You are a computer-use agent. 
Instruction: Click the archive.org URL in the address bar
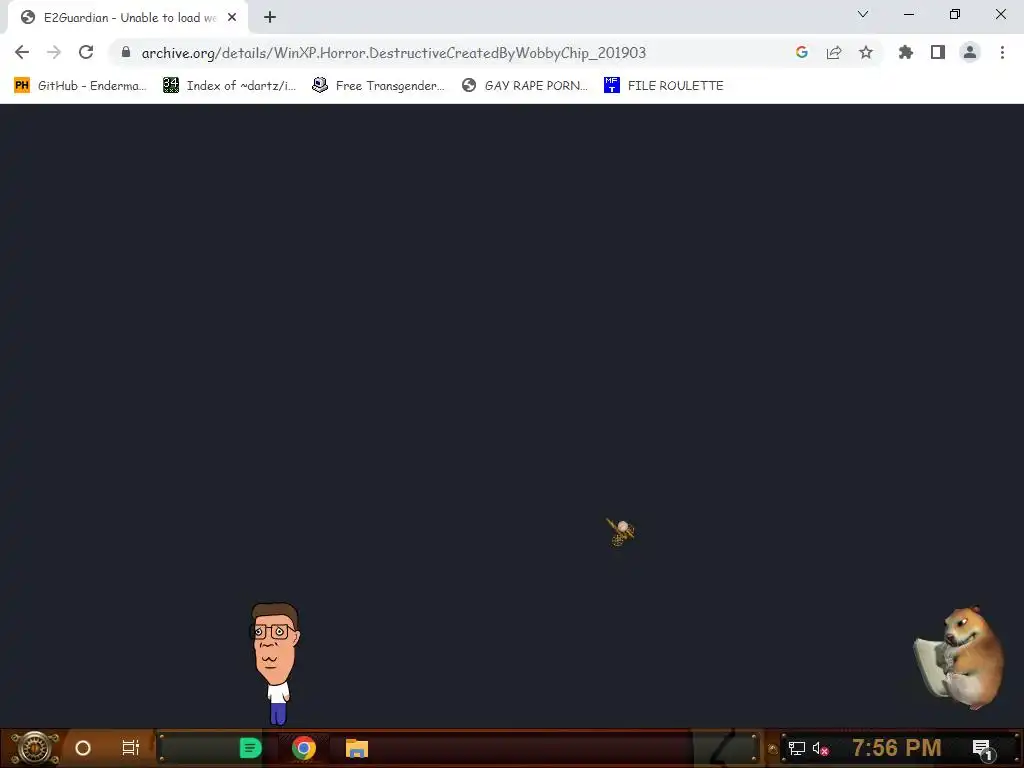click(x=394, y=53)
